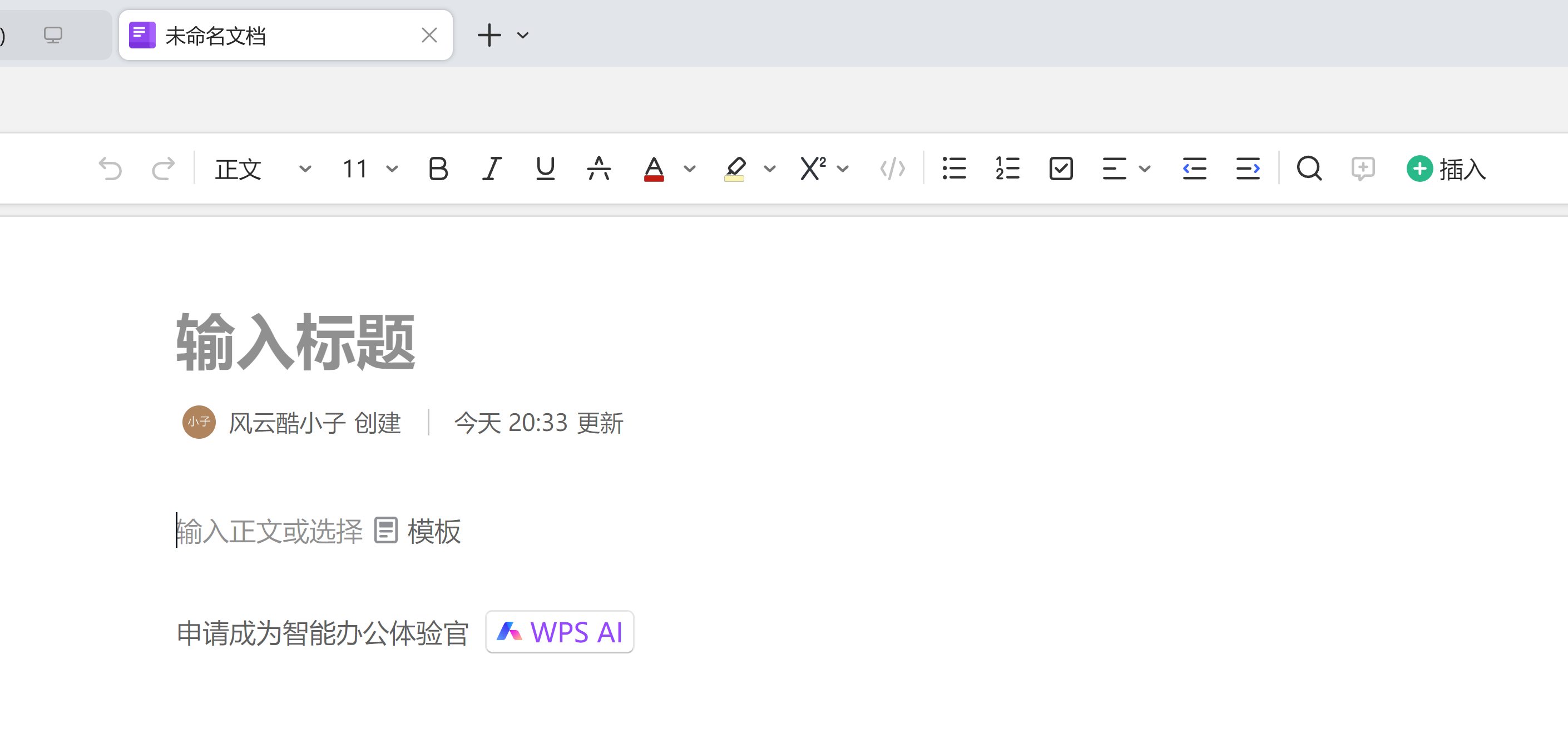Toggle bold formatting
This screenshot has width=1568, height=753.
click(x=438, y=169)
